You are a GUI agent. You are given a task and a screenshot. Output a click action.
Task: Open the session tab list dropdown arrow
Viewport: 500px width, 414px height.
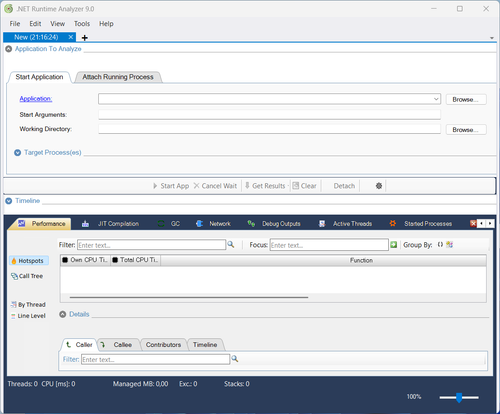click(x=492, y=38)
